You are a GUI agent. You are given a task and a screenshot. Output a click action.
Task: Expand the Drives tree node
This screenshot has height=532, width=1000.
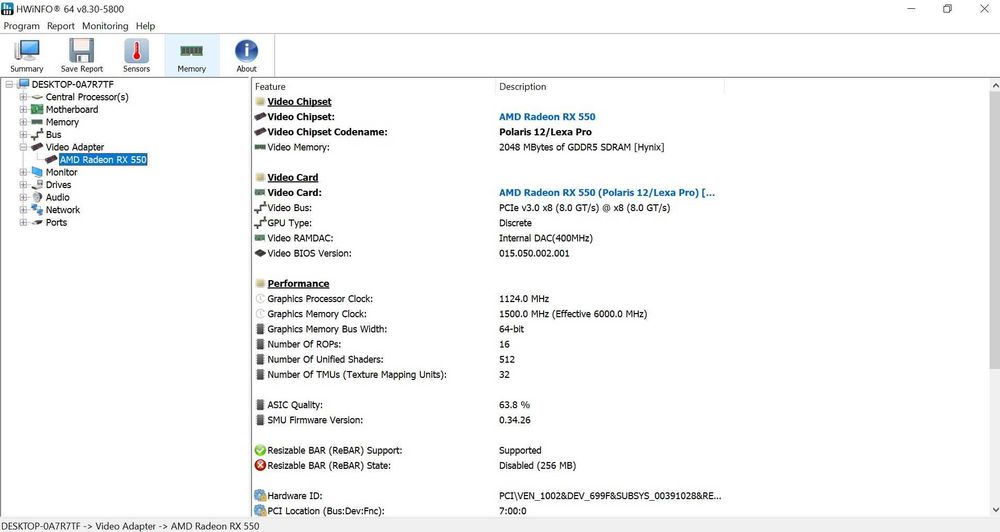pos(24,185)
